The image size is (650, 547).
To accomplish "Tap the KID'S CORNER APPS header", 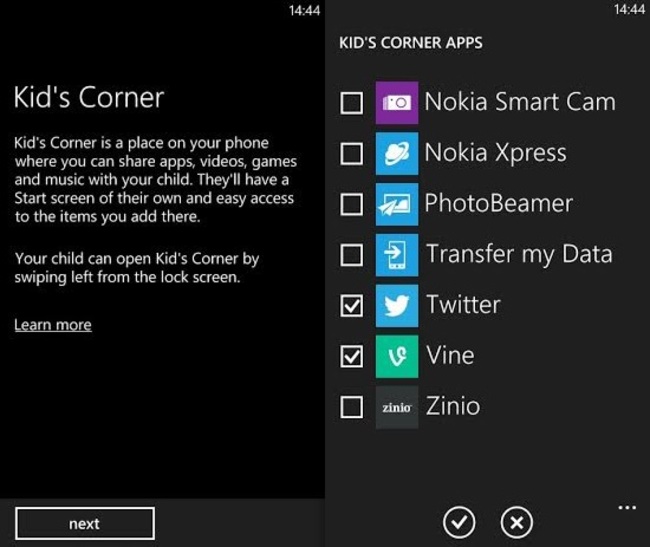I will pos(411,43).
